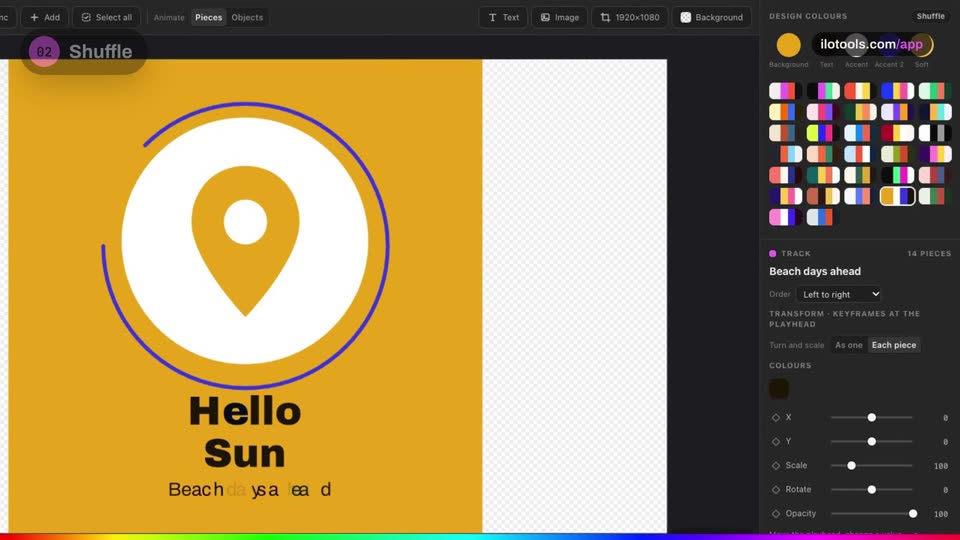Screen dimensions: 960x540
Task: Open the dark track colour swatch under Colours
Action: (x=779, y=388)
